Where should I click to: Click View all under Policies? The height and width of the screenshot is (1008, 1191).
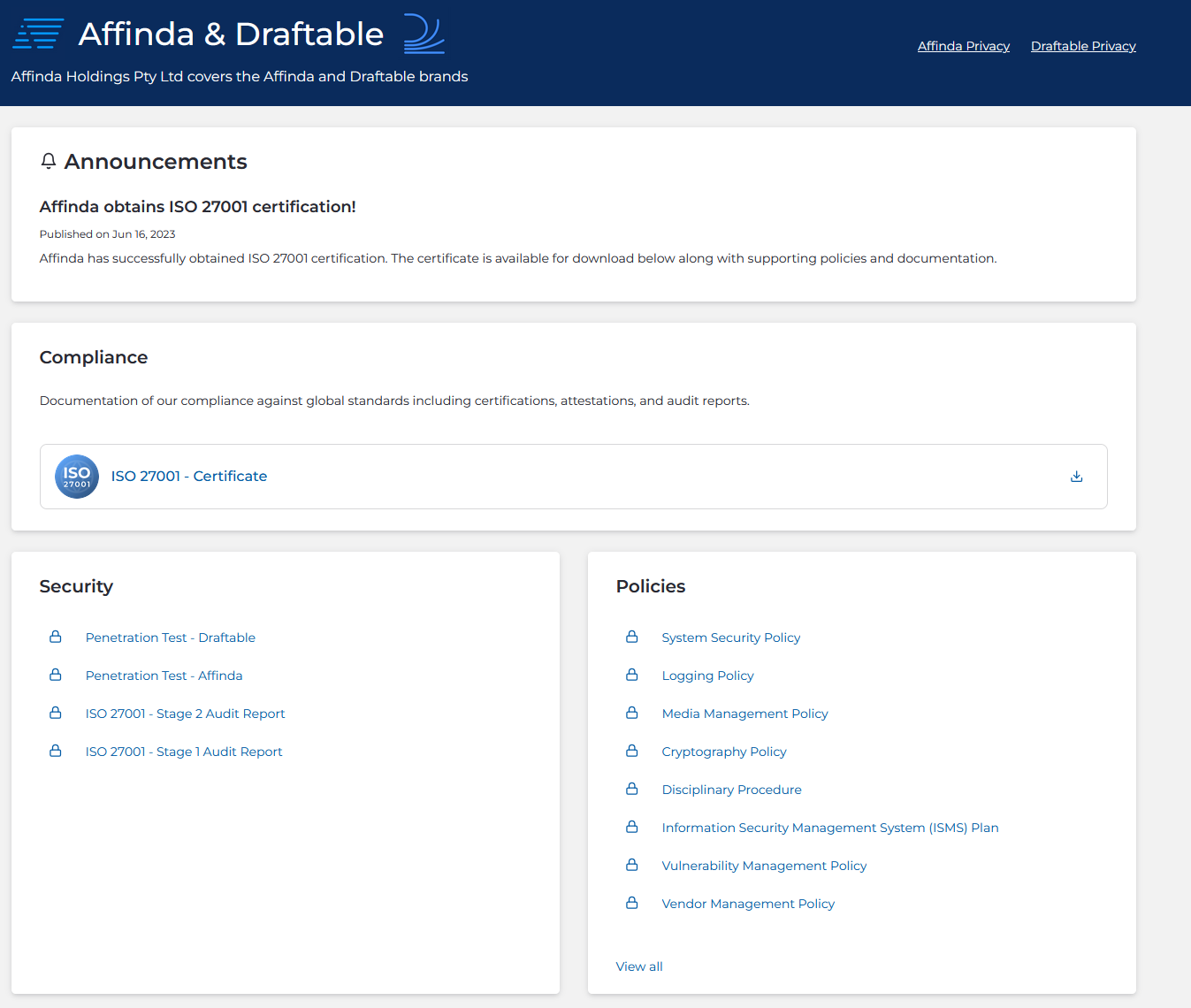point(639,966)
